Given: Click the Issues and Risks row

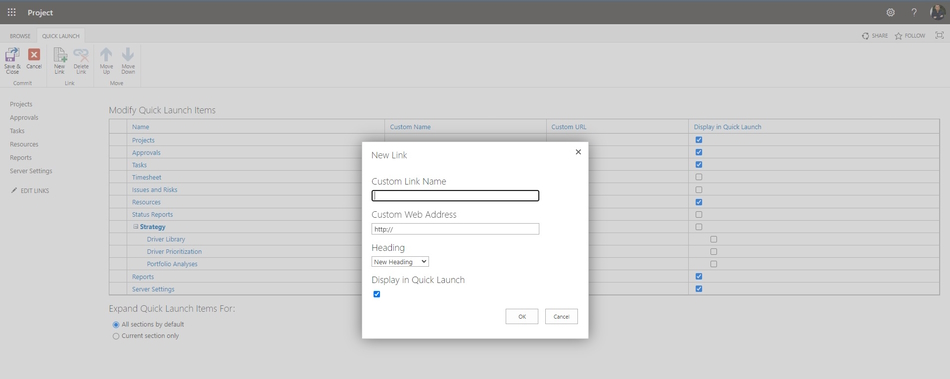Looking at the screenshot, I should pos(154,190).
